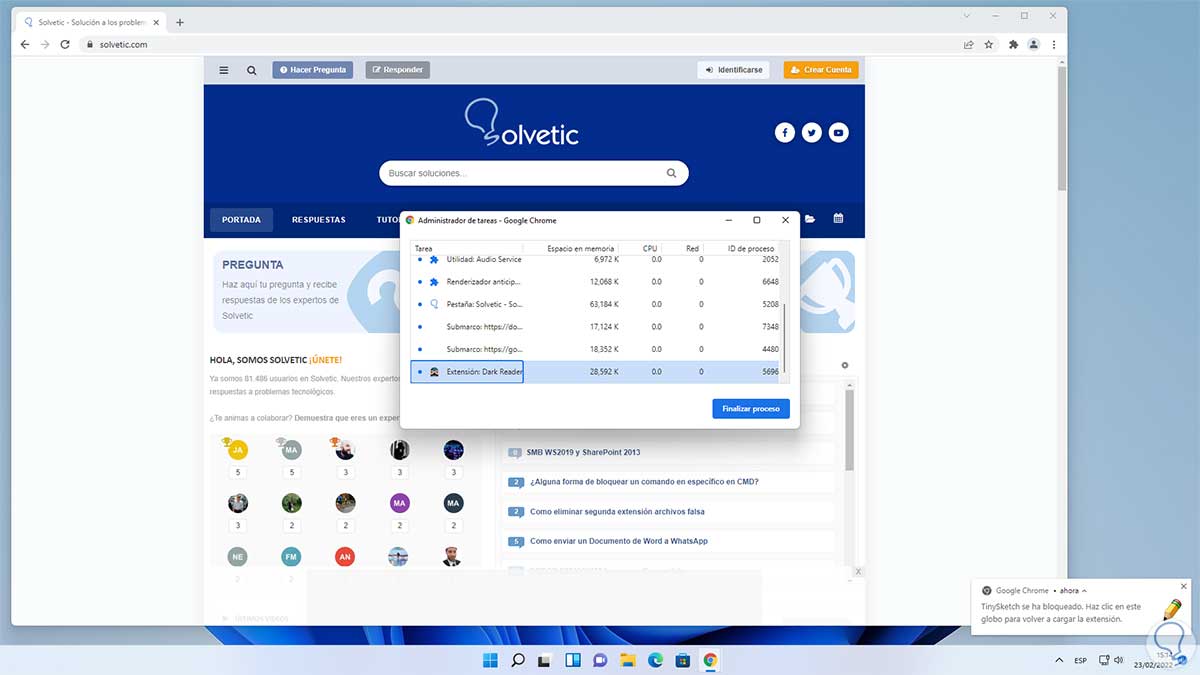Open Widgets from the taskbar

(x=573, y=660)
